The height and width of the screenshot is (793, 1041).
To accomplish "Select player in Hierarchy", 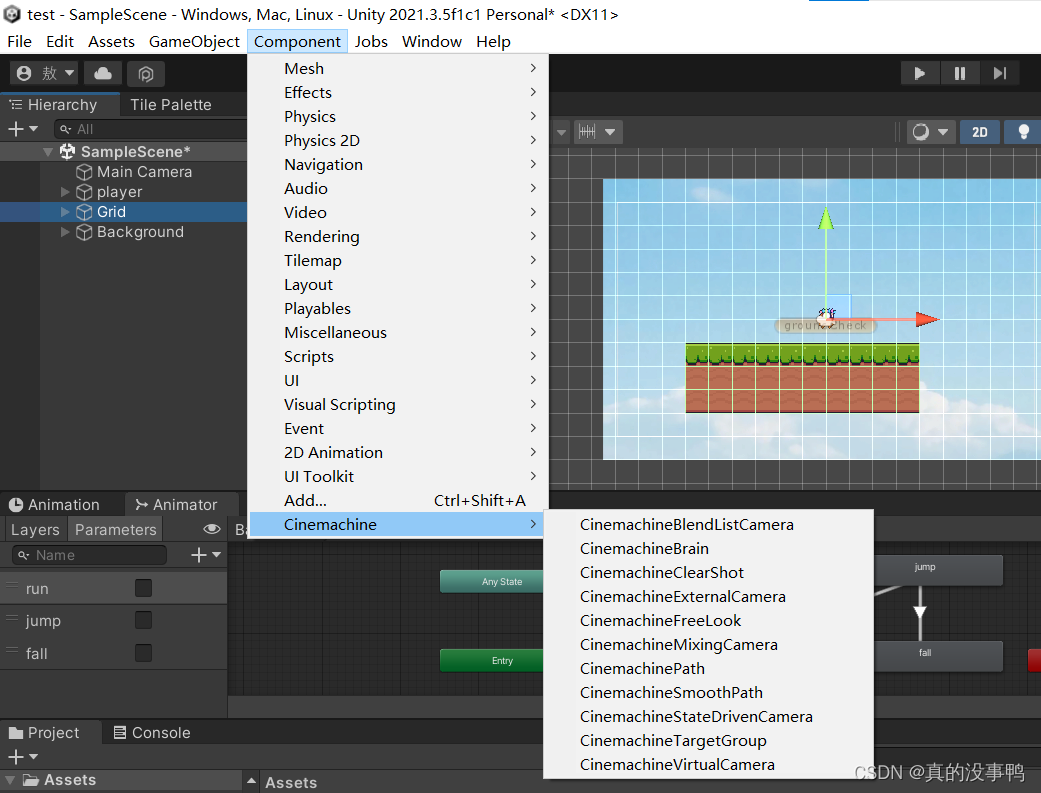I will click(120, 192).
